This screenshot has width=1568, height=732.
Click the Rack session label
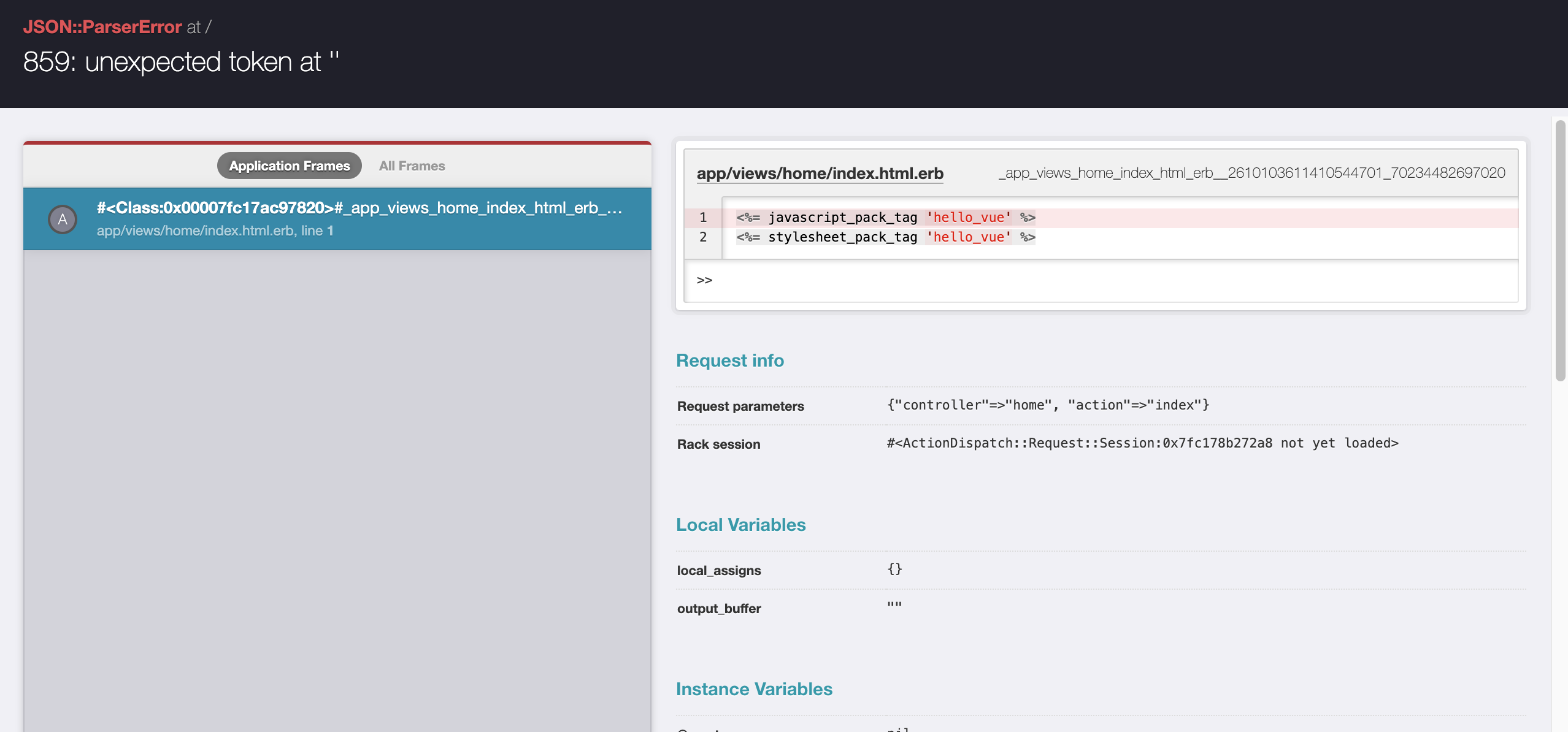[x=719, y=444]
